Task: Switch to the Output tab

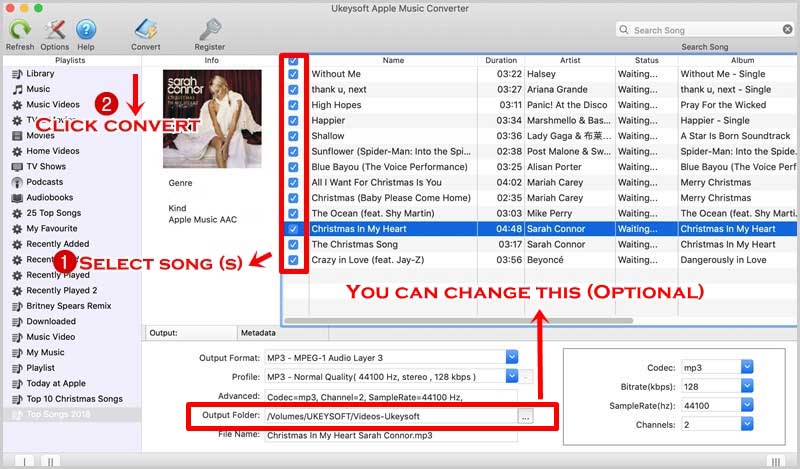Action: pos(191,333)
